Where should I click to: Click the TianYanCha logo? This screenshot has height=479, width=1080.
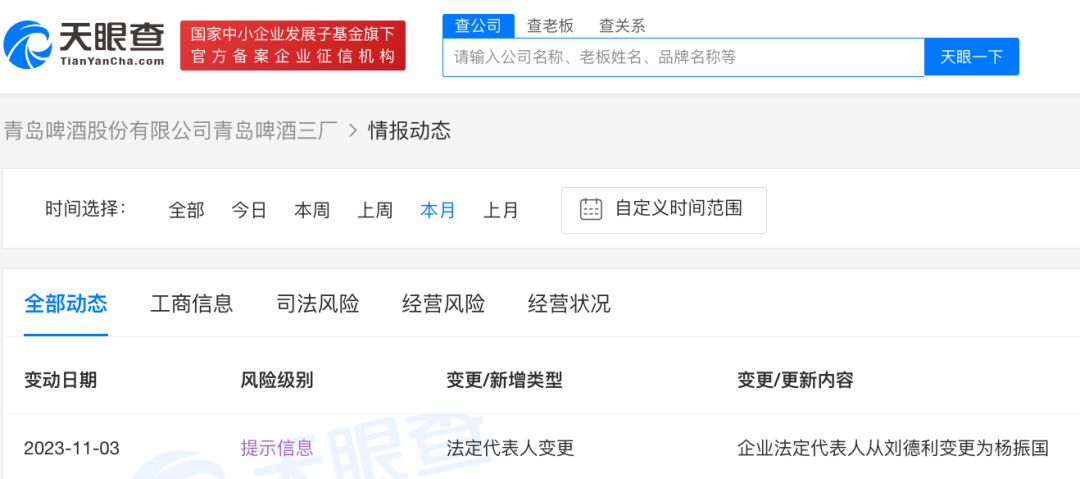pyautogui.click(x=84, y=44)
